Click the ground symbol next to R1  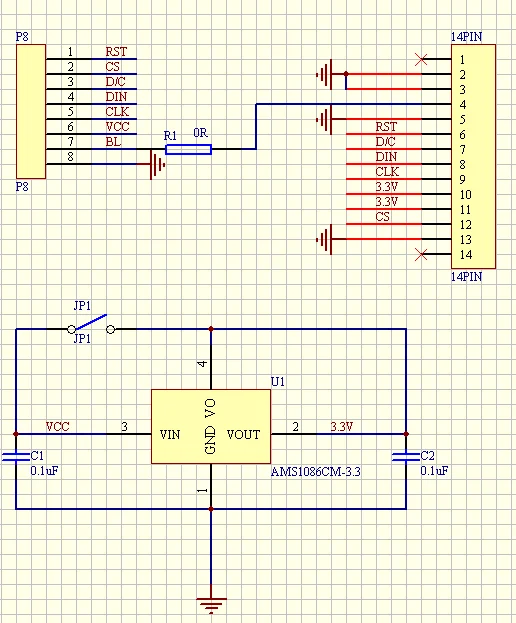pyautogui.click(x=157, y=164)
